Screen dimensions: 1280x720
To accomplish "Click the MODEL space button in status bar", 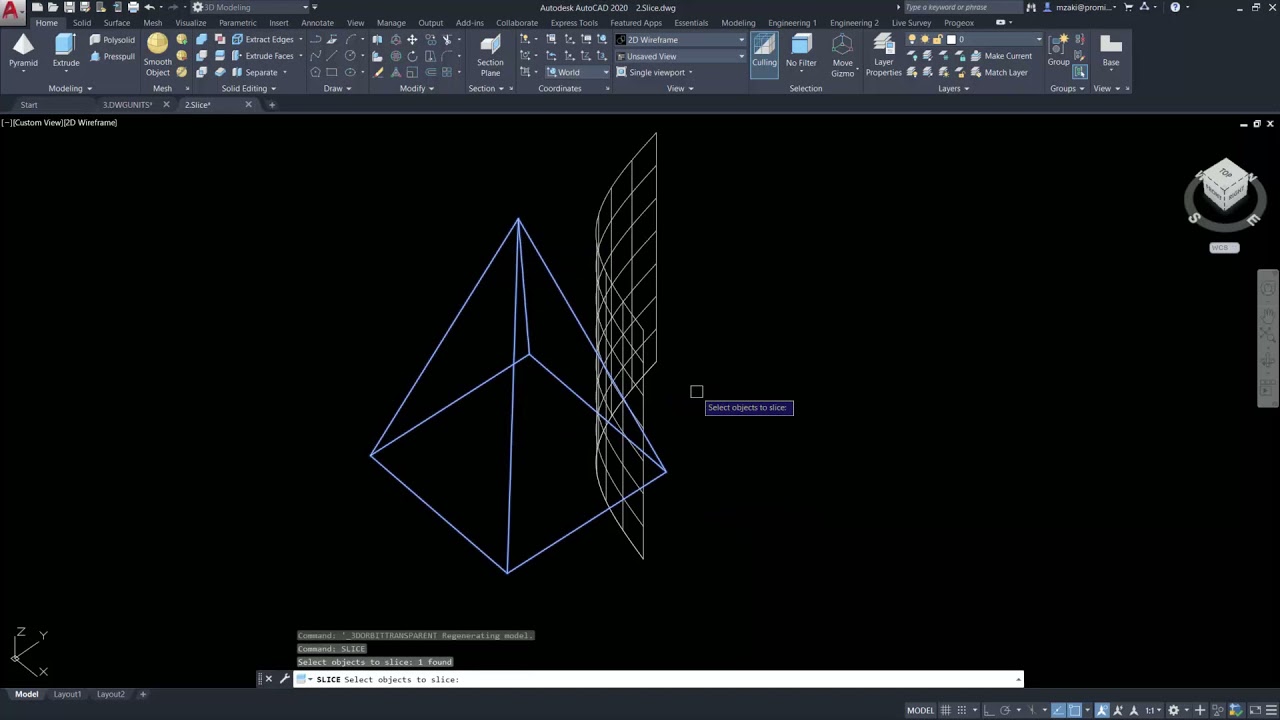I will click(x=920, y=710).
